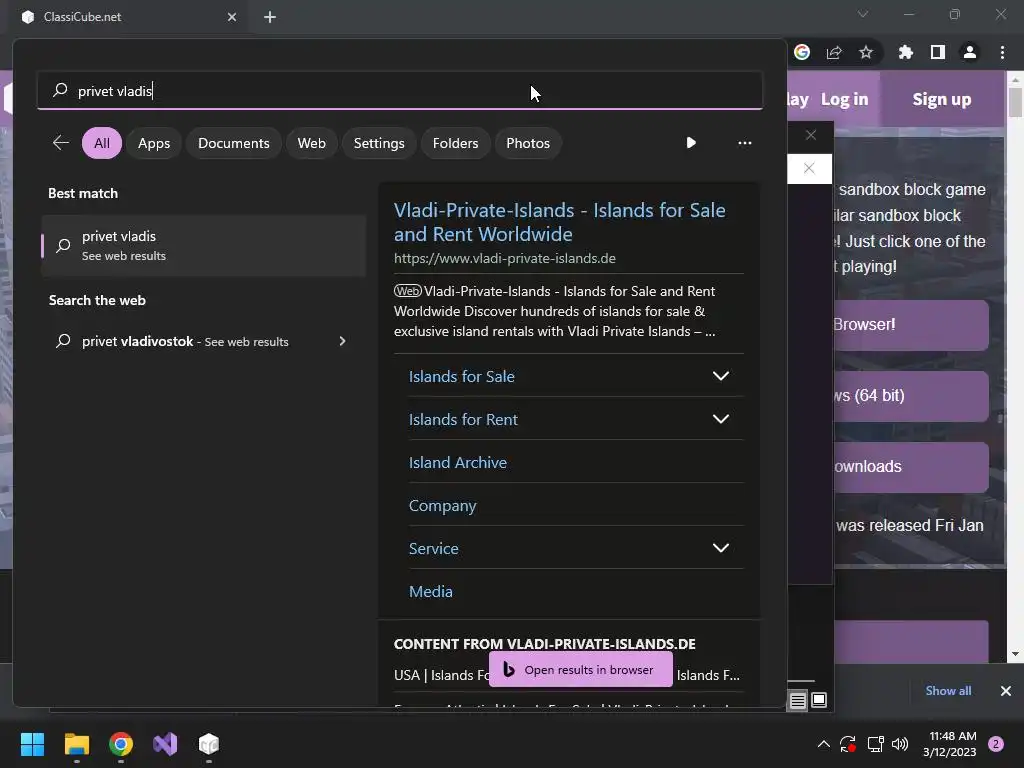Viewport: 1024px width, 768px height.
Task: Open the three-dot more options in search panel
Action: (x=744, y=143)
